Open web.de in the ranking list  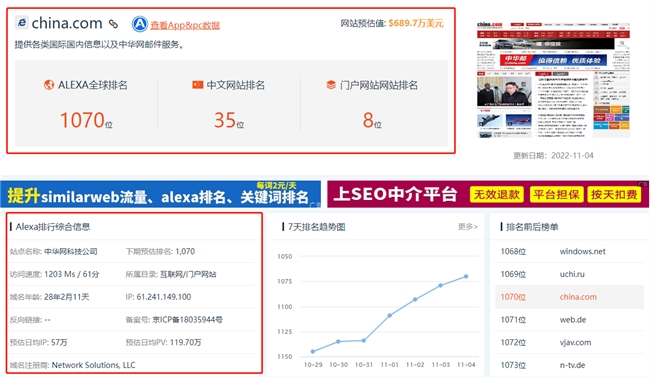click(573, 320)
